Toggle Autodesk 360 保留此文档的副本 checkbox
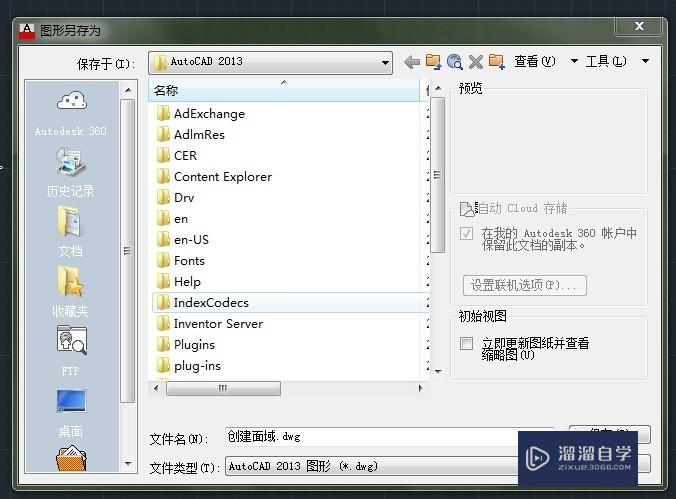The height and width of the screenshot is (499, 676). tap(466, 233)
